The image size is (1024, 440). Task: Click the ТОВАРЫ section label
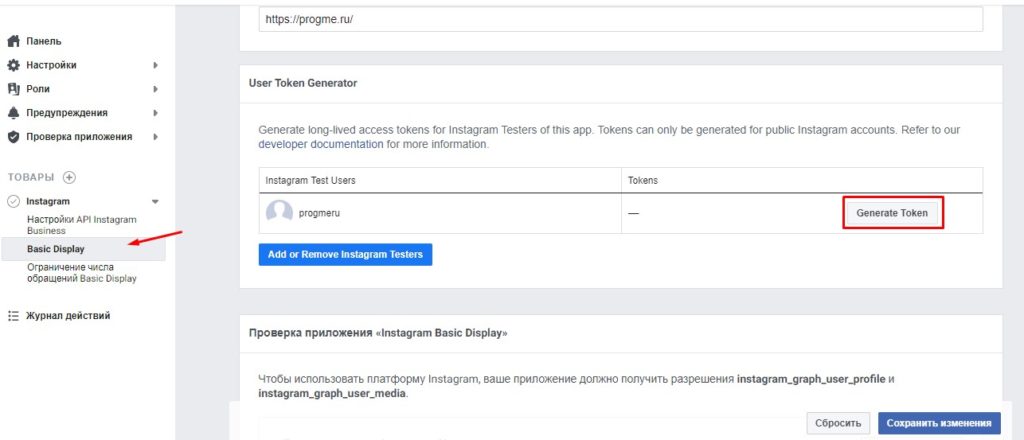click(31, 177)
